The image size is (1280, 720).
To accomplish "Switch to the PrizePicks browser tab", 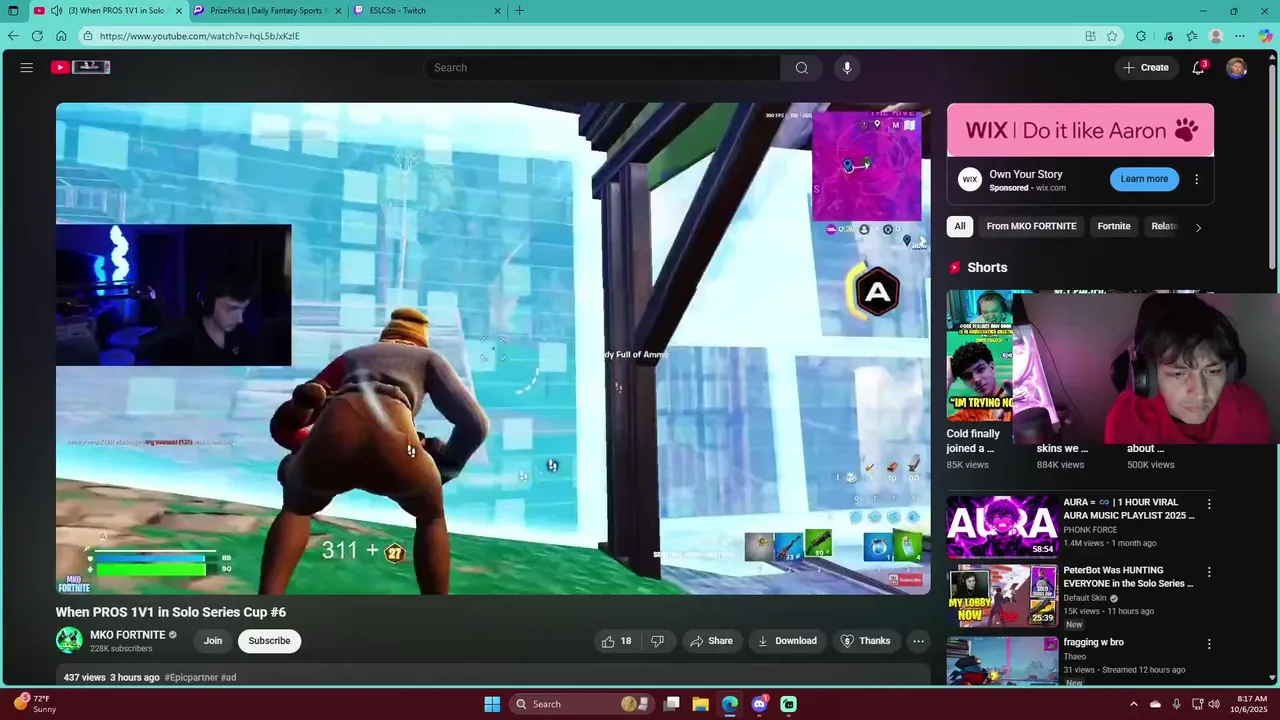I will (267, 11).
